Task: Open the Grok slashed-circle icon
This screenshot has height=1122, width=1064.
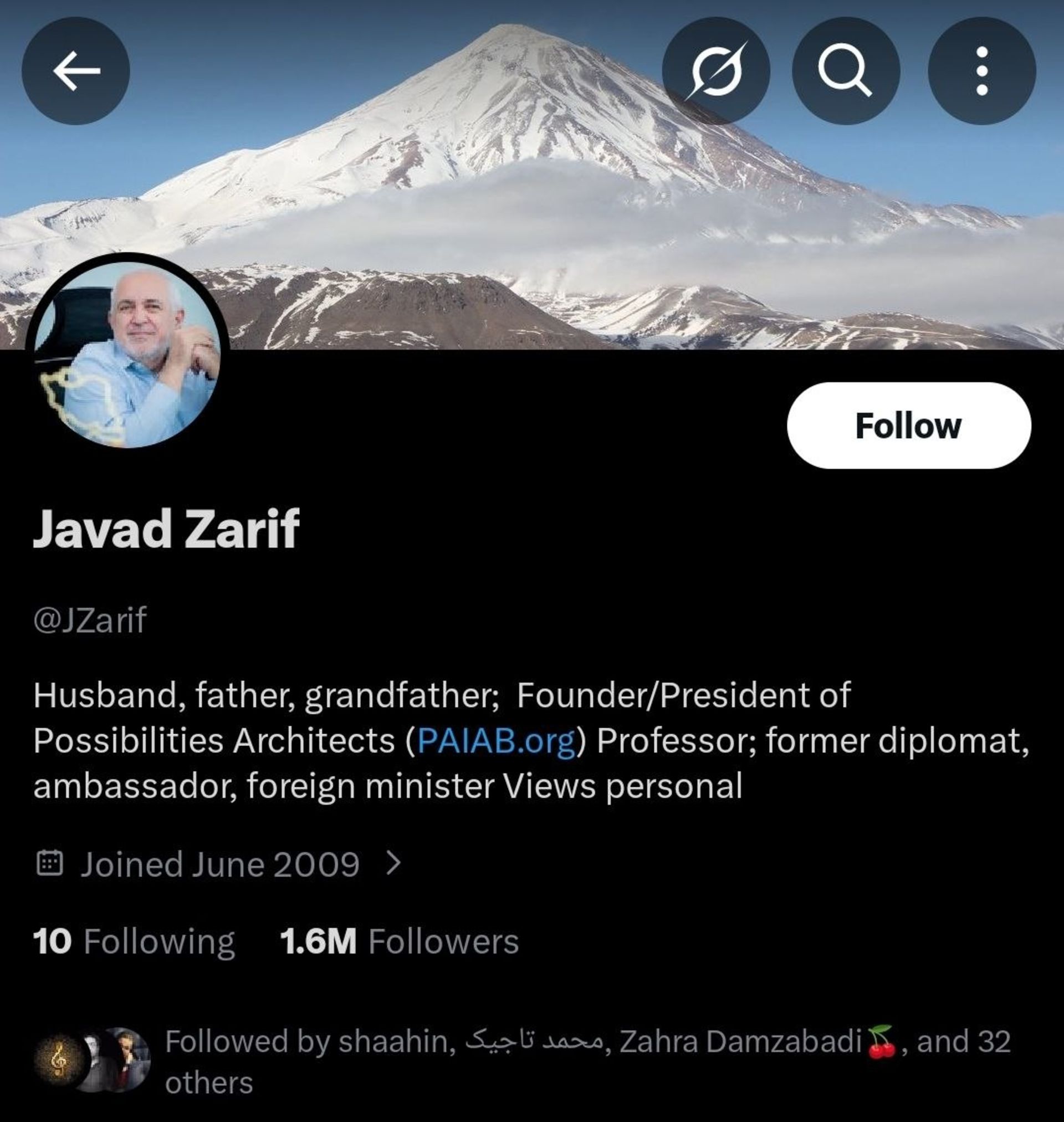Action: coord(717,71)
